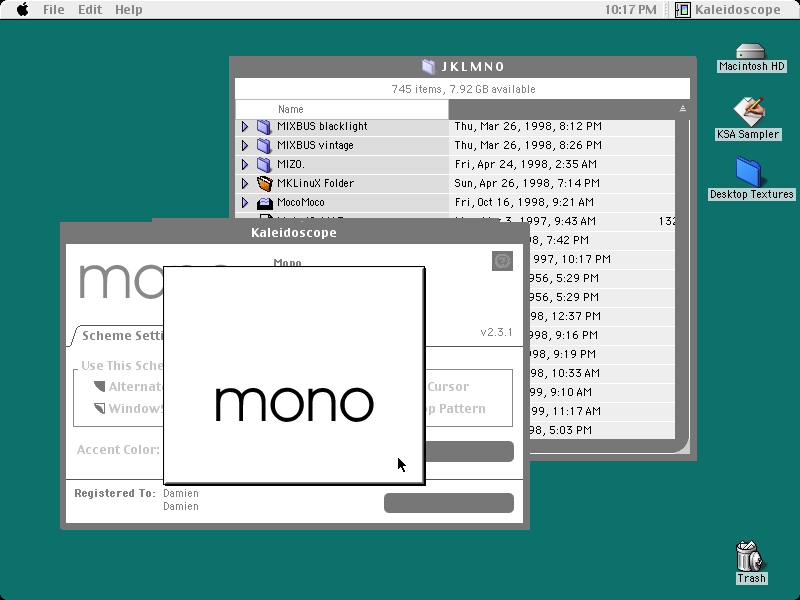Image resolution: width=800 pixels, height=600 pixels.
Task: Open the Edit menu
Action: pos(90,10)
